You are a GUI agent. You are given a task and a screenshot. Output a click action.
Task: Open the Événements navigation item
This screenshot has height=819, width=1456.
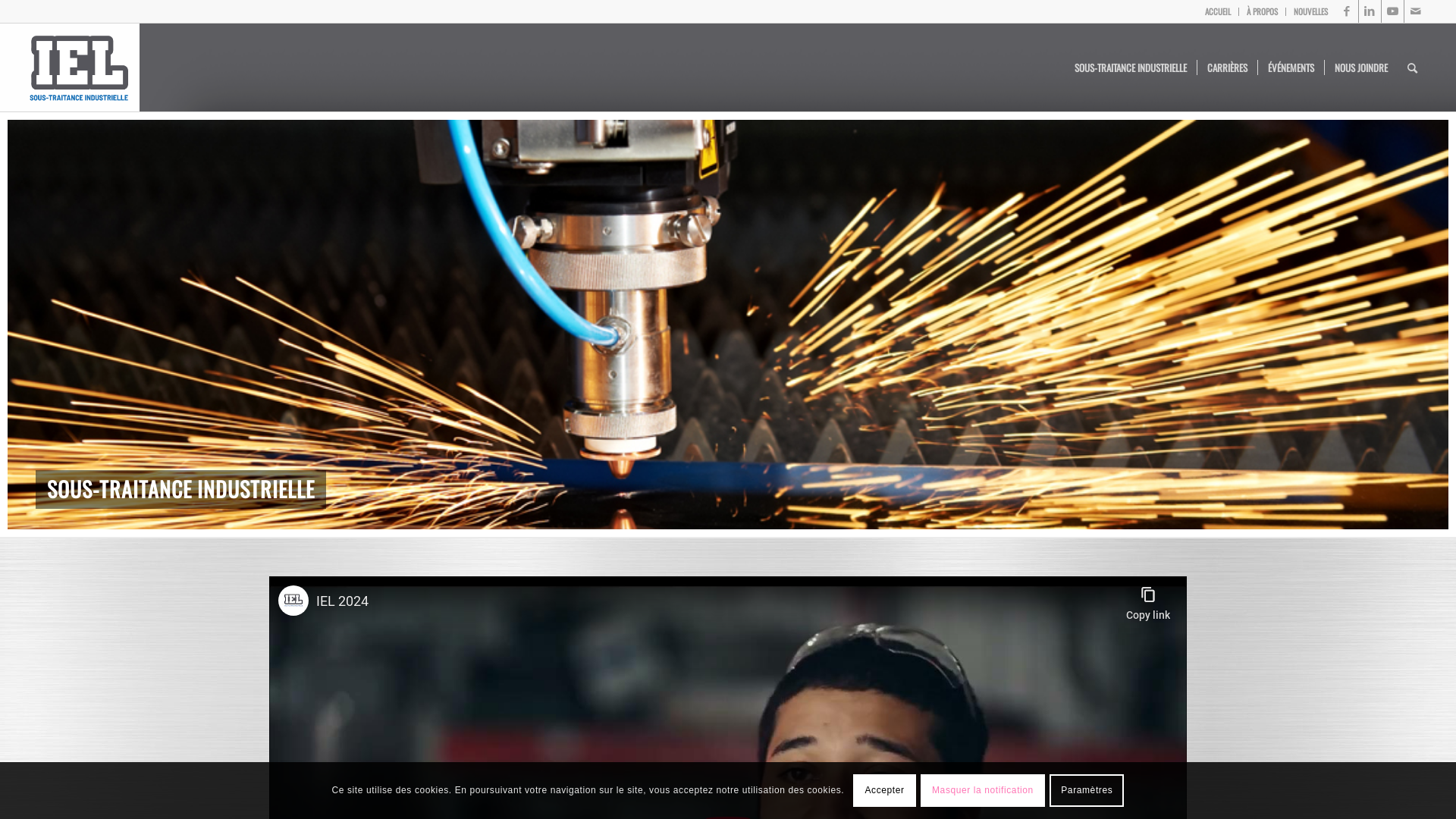click(x=1291, y=67)
